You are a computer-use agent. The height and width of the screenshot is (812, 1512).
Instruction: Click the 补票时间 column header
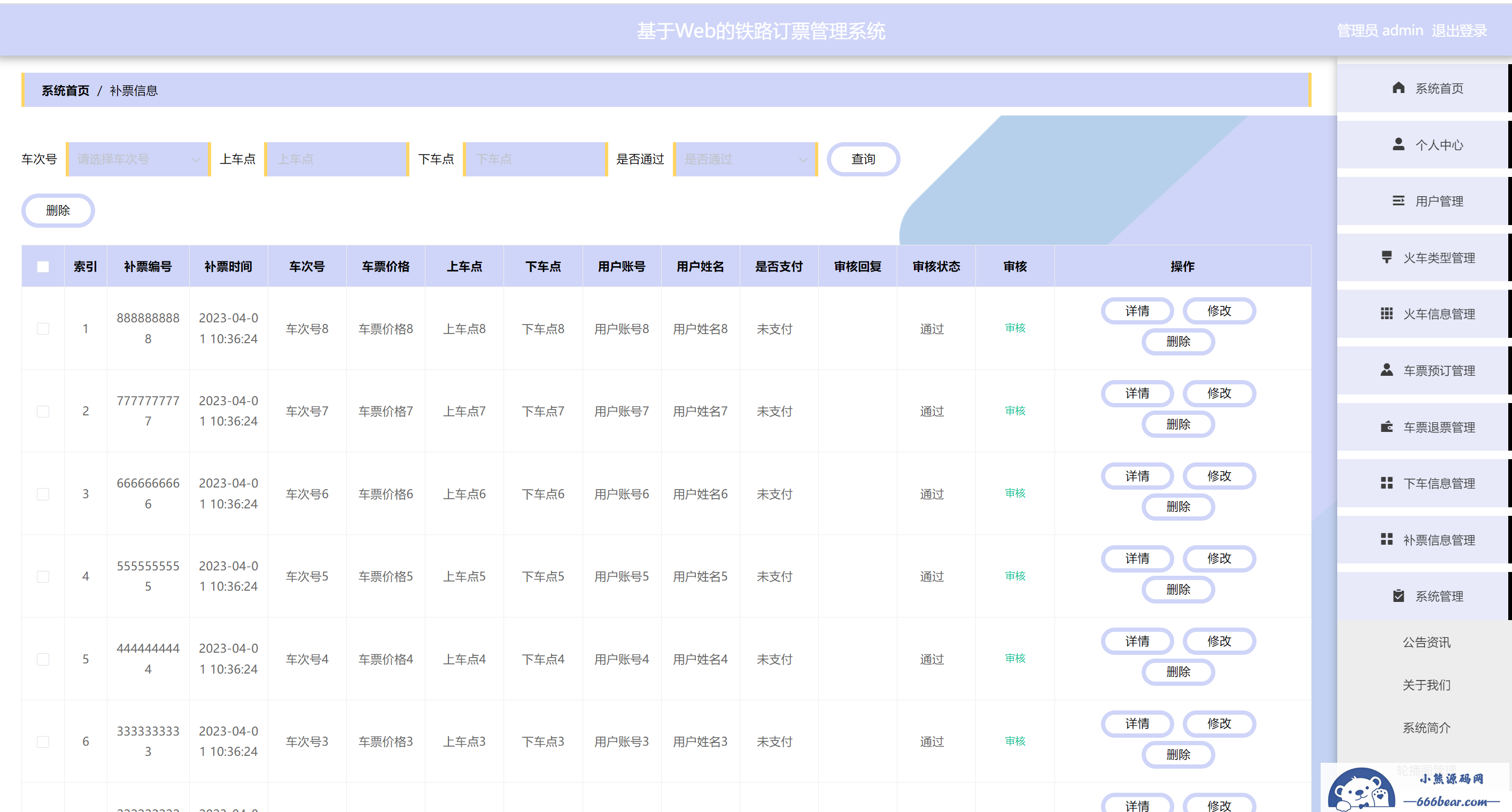pos(228,267)
